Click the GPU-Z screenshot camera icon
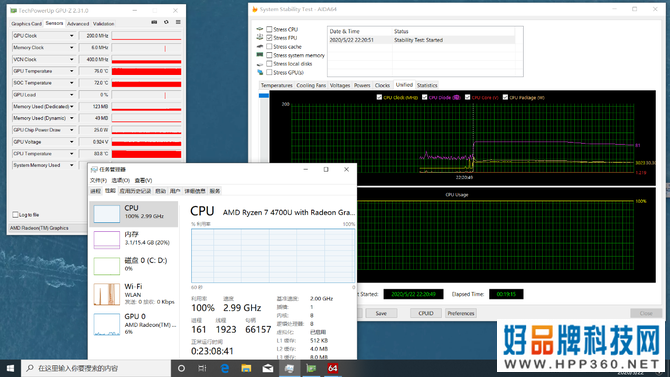Screen dimensions: 670x377 (154, 22)
